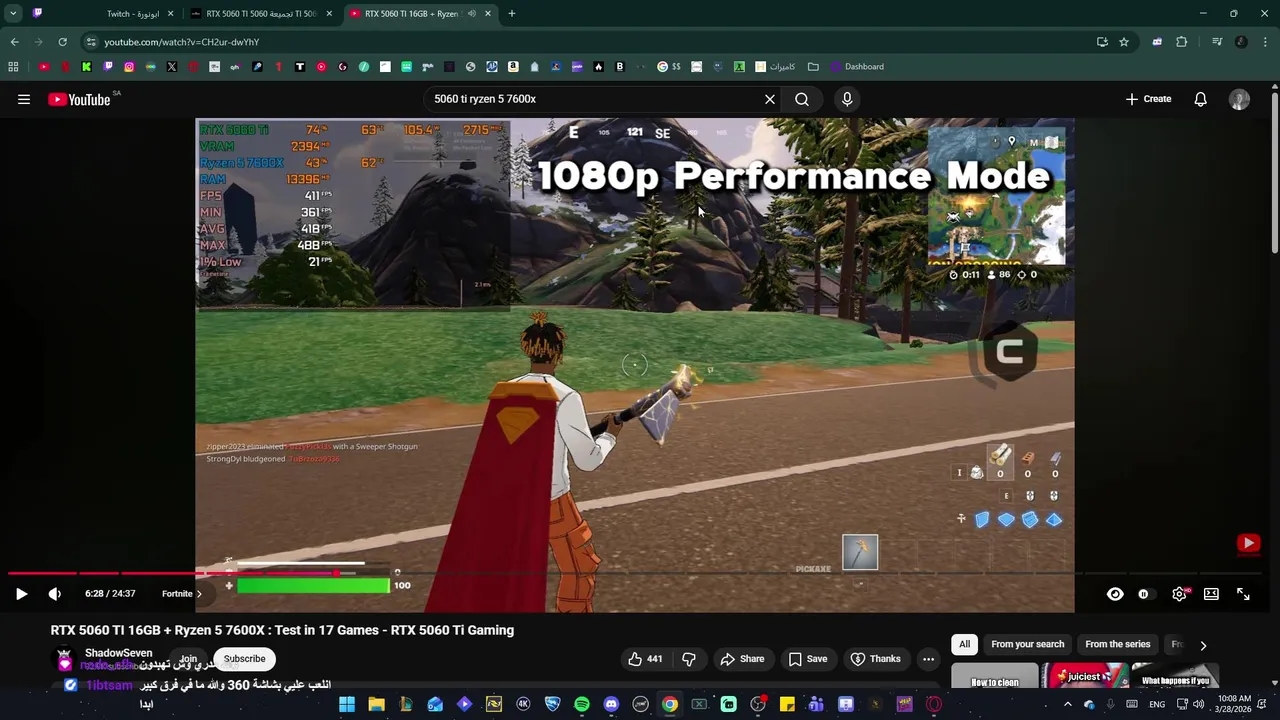Open a new browser tab
This screenshot has height=720, width=1280.
click(512, 14)
